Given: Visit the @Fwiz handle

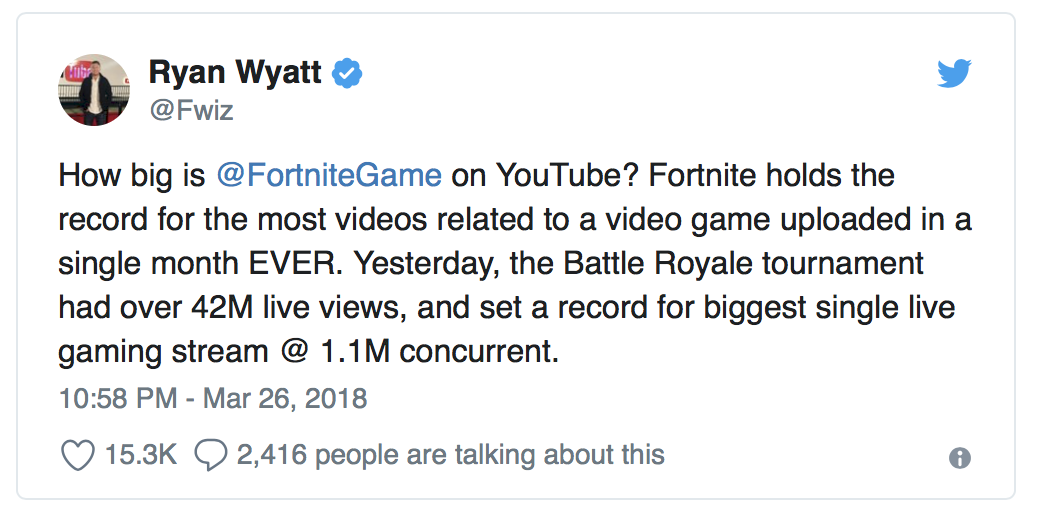Looking at the screenshot, I should coord(192,109).
